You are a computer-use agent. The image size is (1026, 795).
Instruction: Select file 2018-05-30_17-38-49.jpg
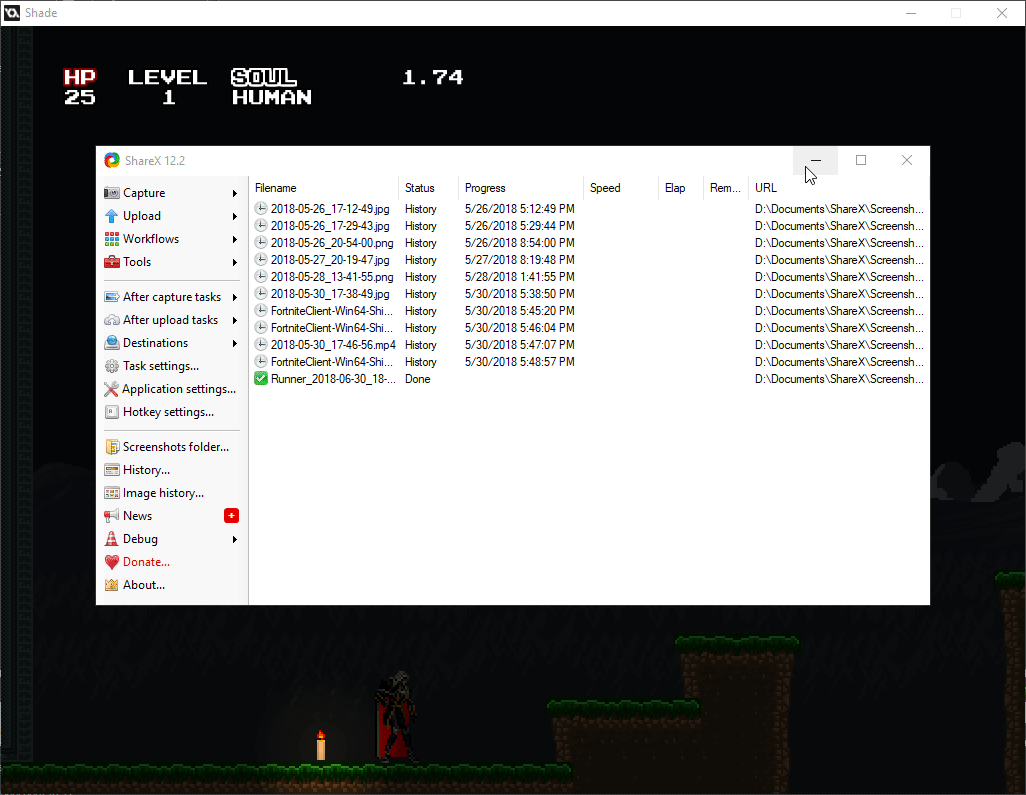pos(330,294)
